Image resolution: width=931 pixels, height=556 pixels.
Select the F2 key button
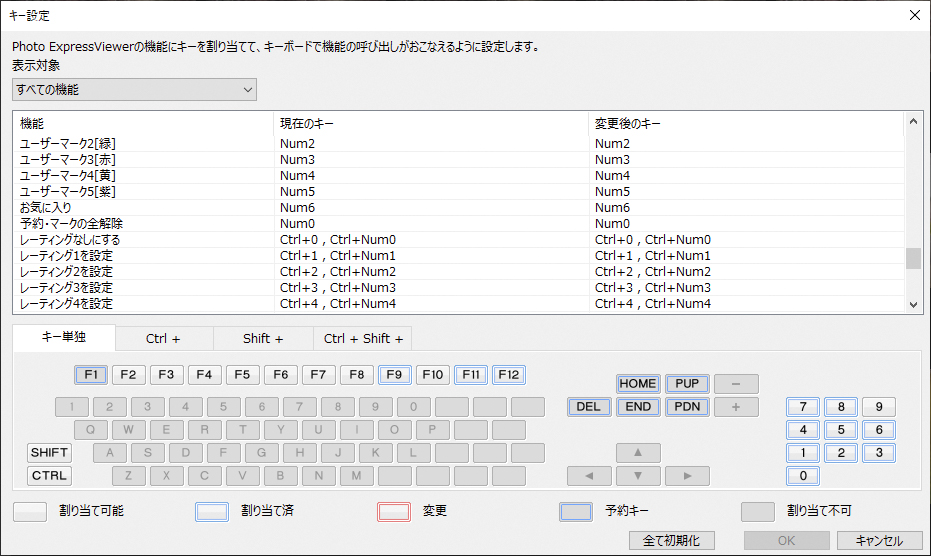(128, 375)
